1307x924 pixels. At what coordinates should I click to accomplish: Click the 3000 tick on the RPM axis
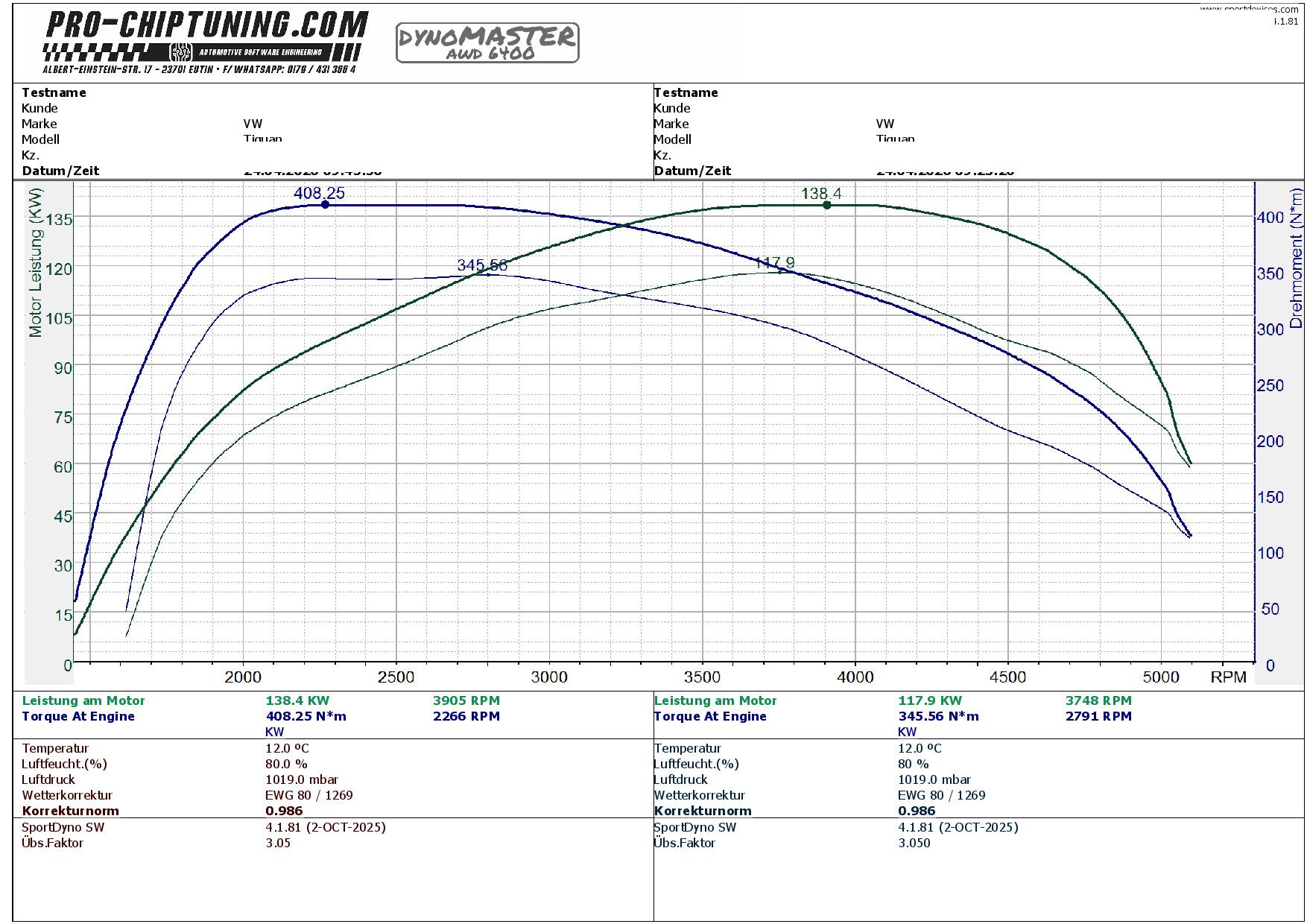pos(549,677)
